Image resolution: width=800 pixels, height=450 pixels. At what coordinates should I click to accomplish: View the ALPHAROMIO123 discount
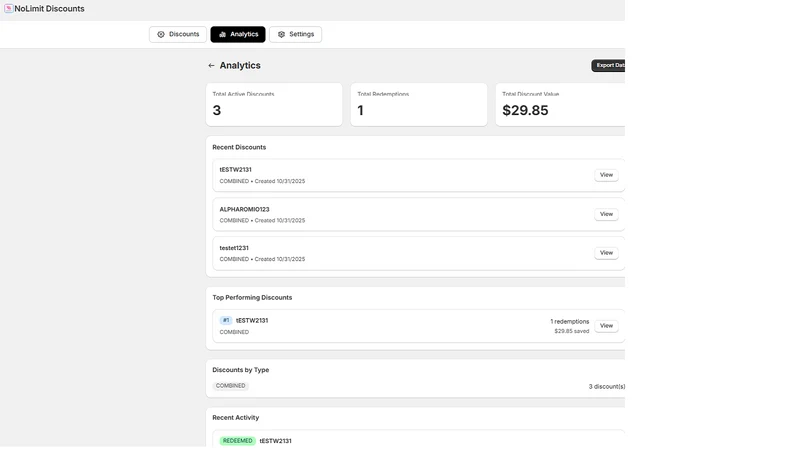[606, 214]
